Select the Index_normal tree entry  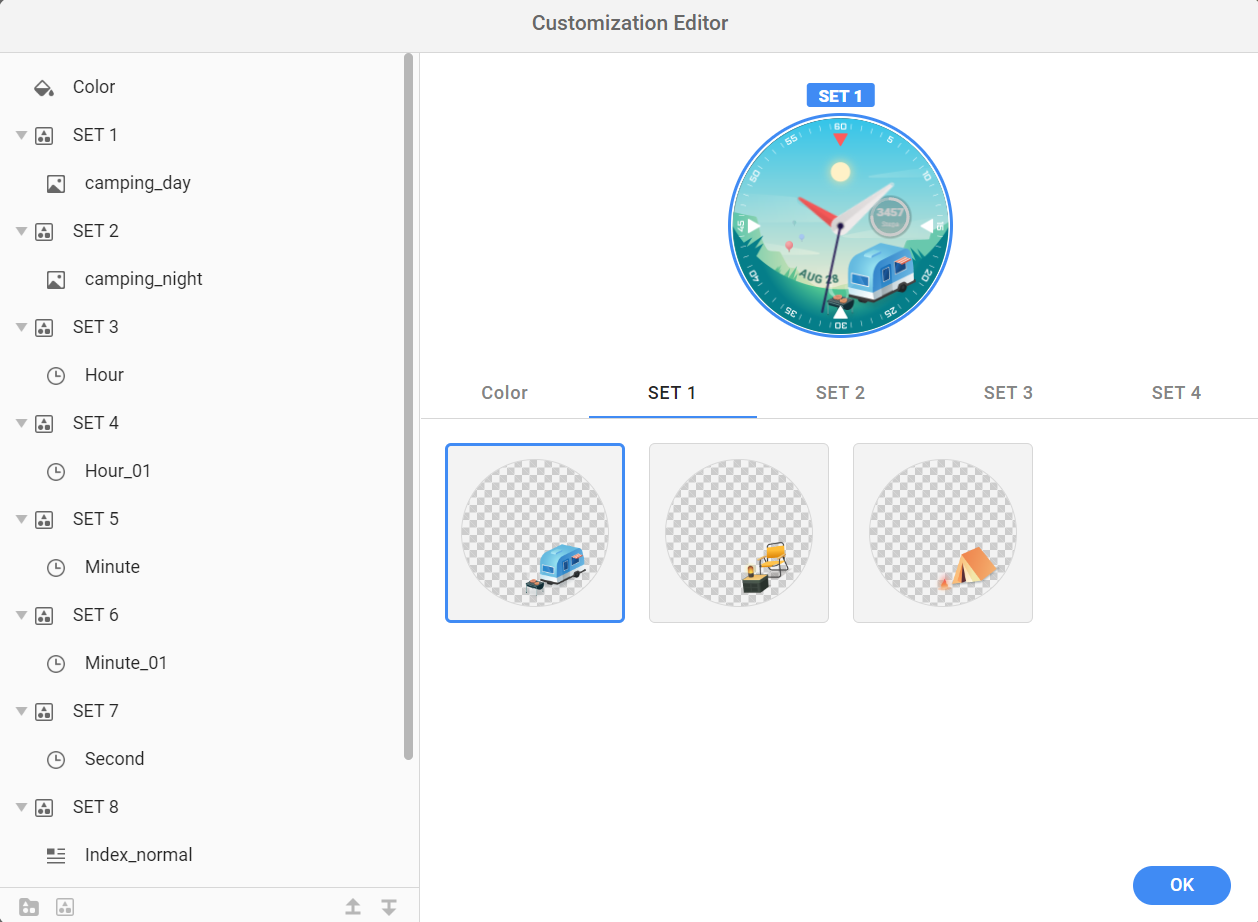click(139, 855)
